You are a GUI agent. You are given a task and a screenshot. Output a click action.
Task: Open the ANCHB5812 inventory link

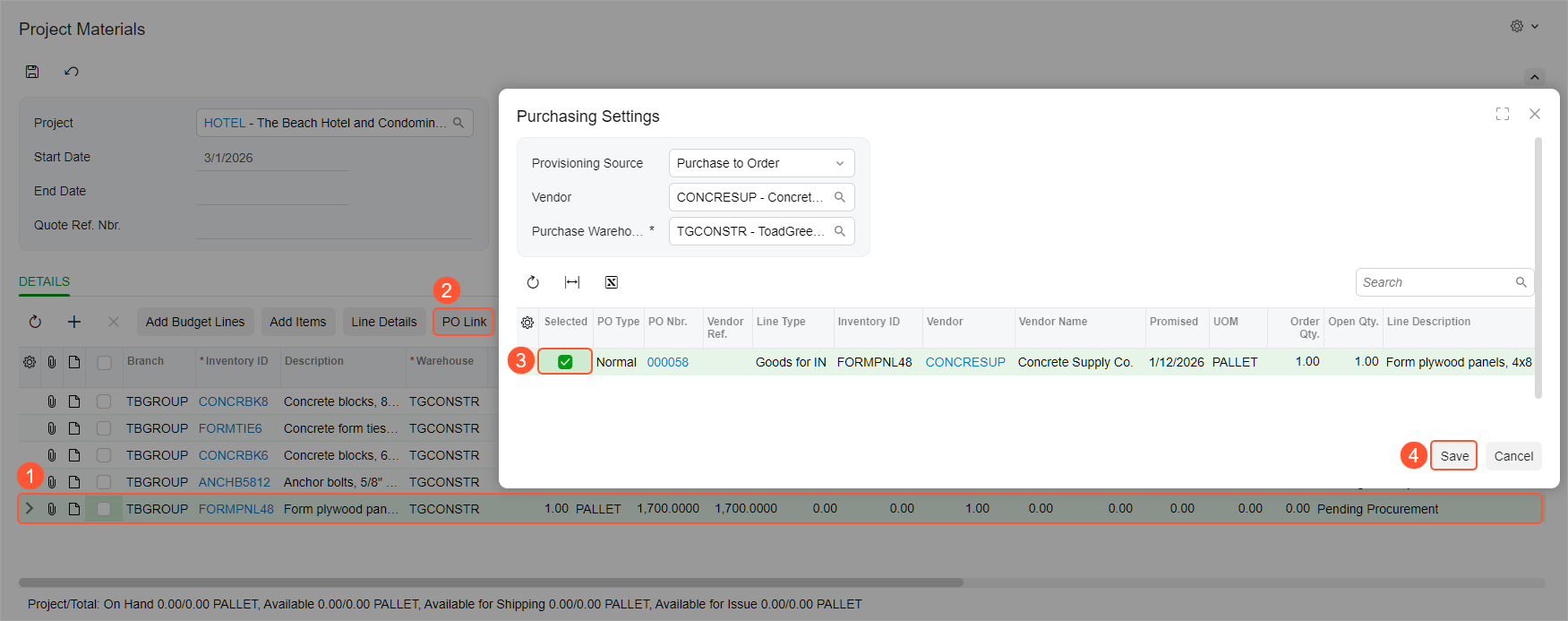(x=235, y=482)
